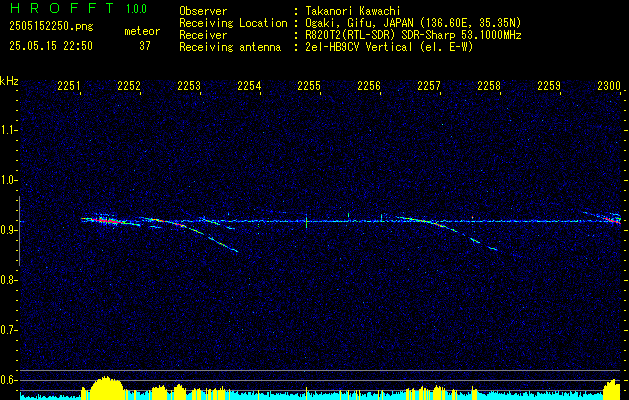The width and height of the screenshot is (629, 400).
Task: Click the date stamp 25.05.15 22:50
Action: pyautogui.click(x=51, y=46)
